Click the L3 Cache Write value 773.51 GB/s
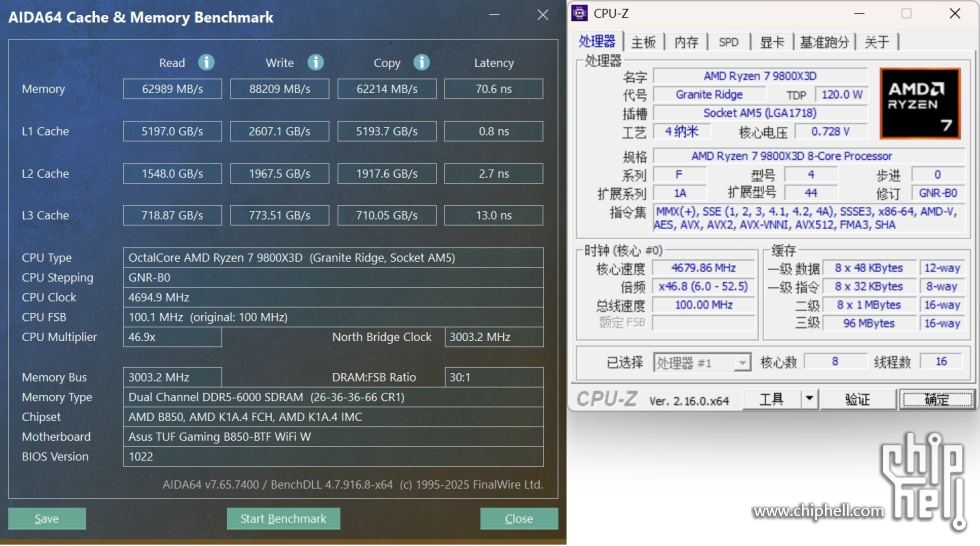 279,215
